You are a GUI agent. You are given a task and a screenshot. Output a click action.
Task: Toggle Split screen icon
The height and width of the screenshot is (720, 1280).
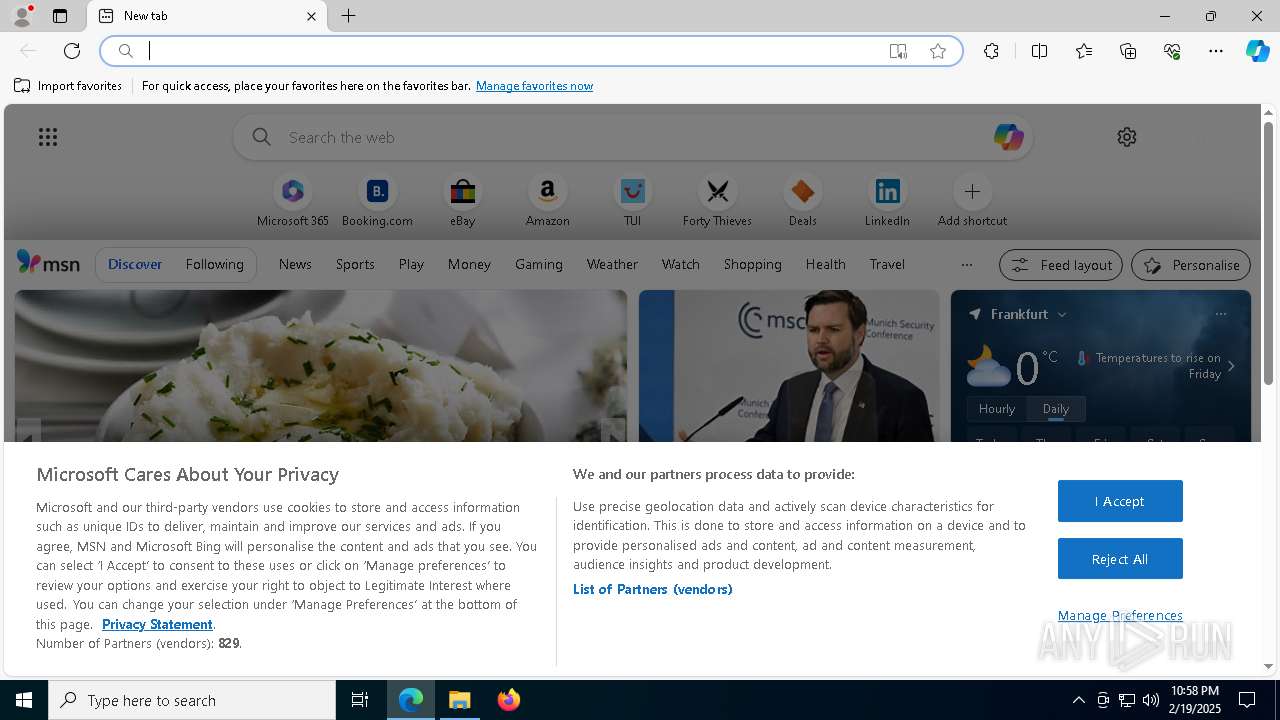tap(1040, 51)
